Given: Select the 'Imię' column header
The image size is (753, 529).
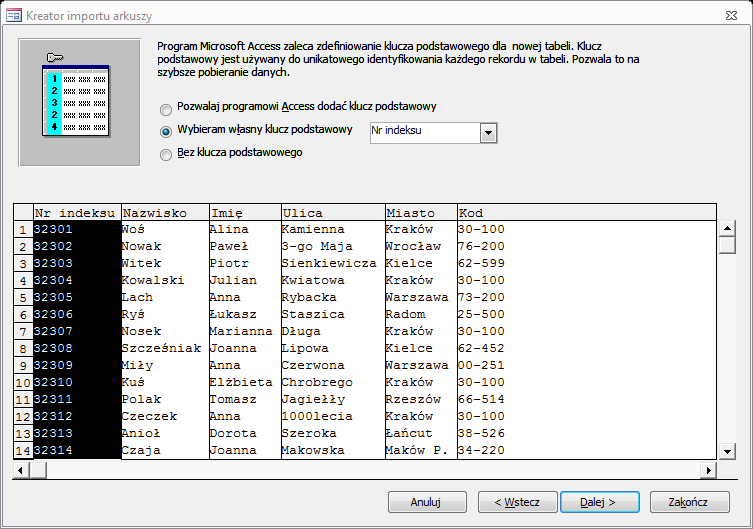Looking at the screenshot, I should point(245,212).
